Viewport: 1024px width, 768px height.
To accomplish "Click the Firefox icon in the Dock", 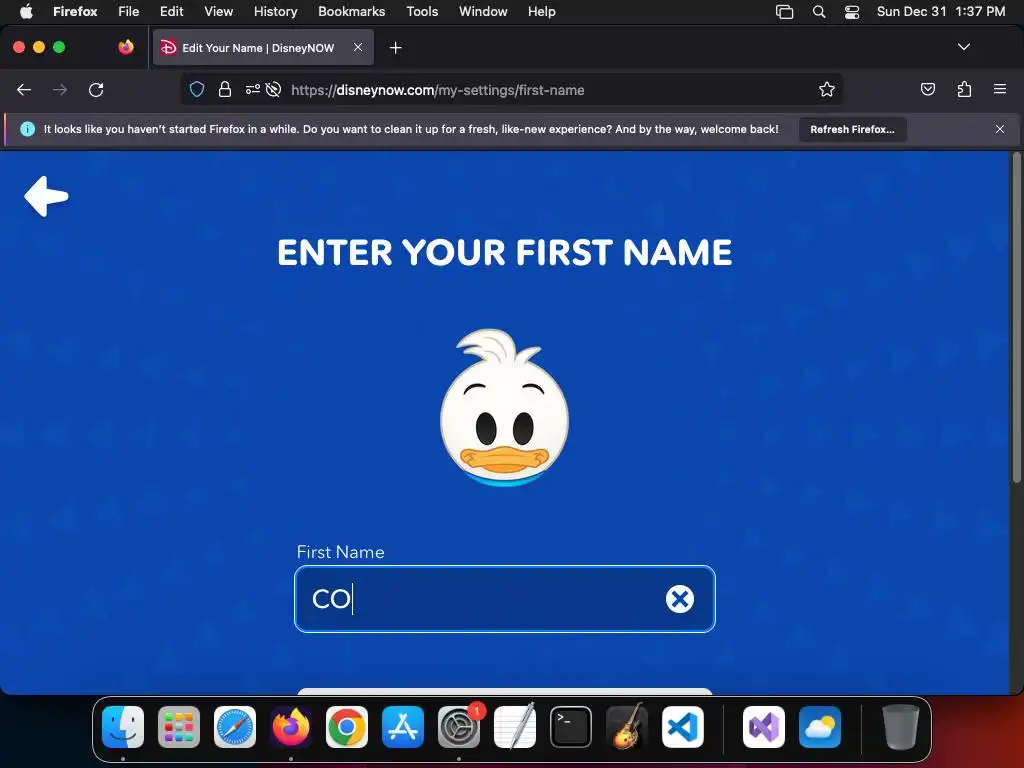I will 291,727.
